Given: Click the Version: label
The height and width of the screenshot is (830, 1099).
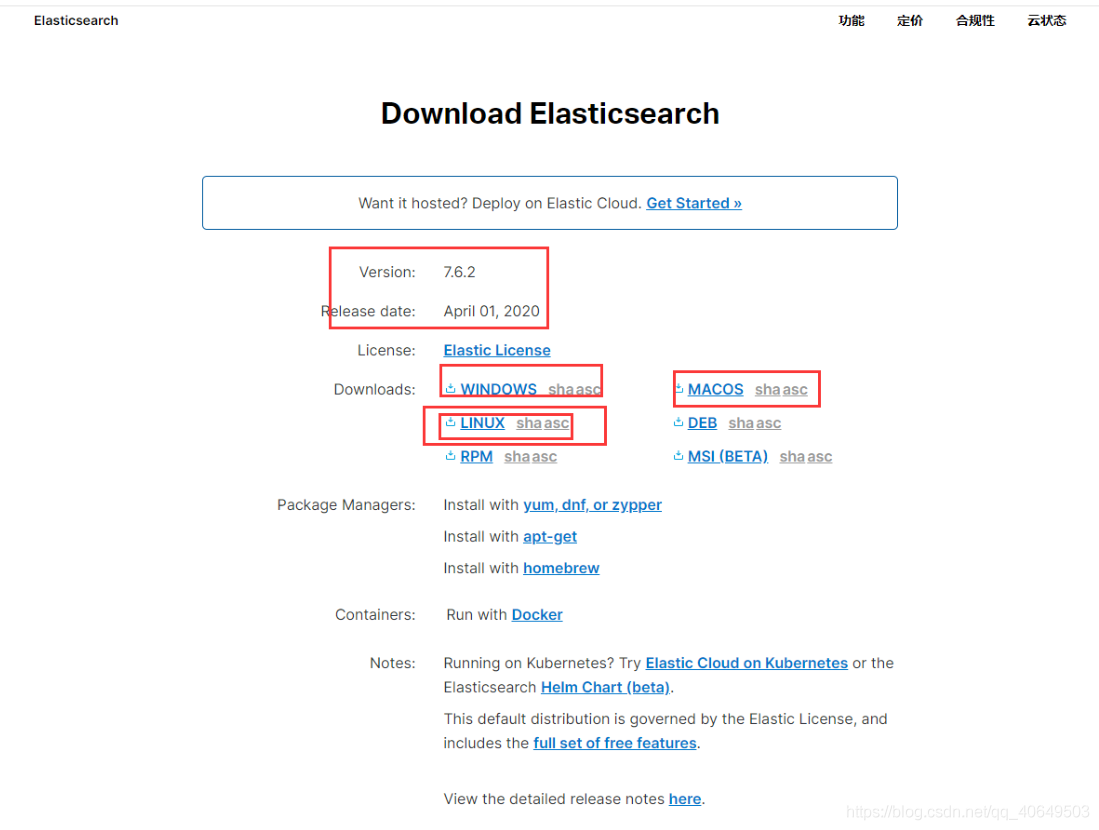Looking at the screenshot, I should tap(387, 272).
